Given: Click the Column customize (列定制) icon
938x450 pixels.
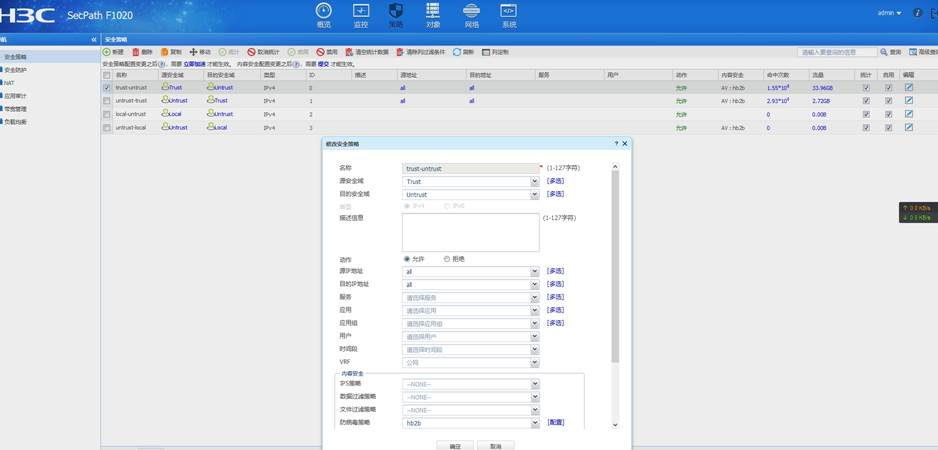Looking at the screenshot, I should 486,52.
